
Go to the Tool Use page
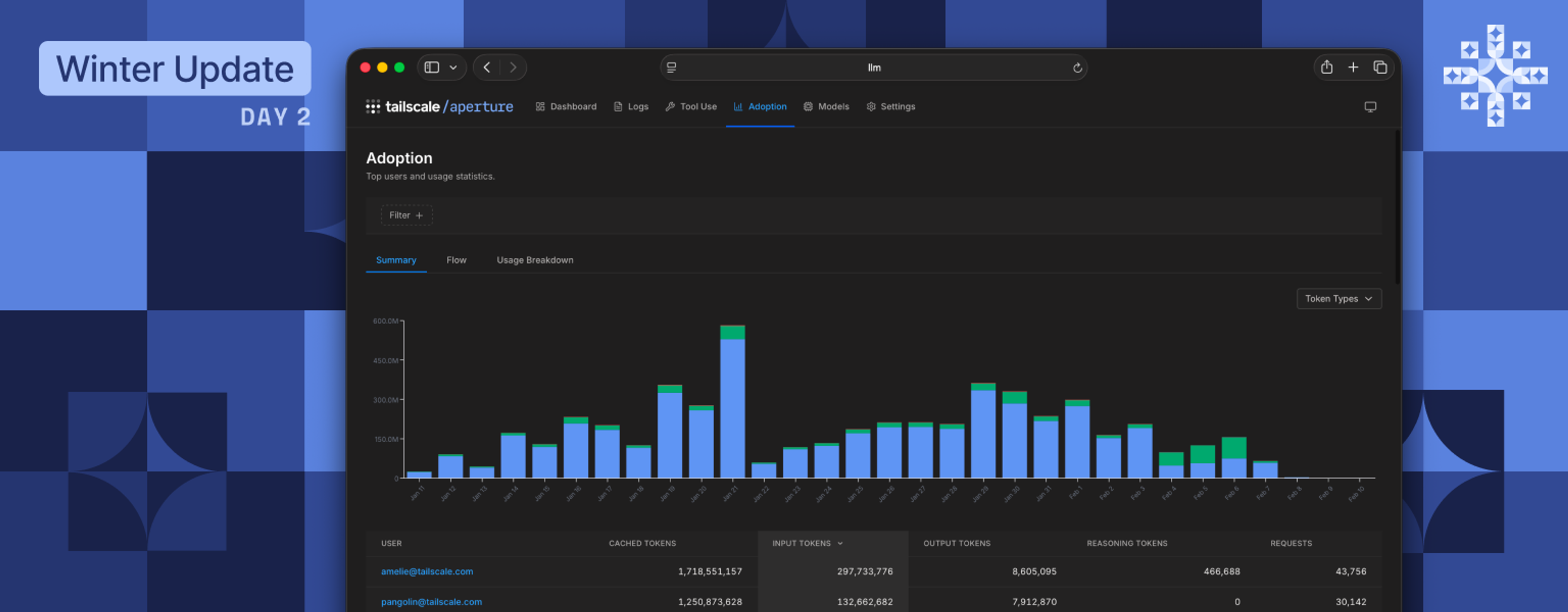click(691, 106)
